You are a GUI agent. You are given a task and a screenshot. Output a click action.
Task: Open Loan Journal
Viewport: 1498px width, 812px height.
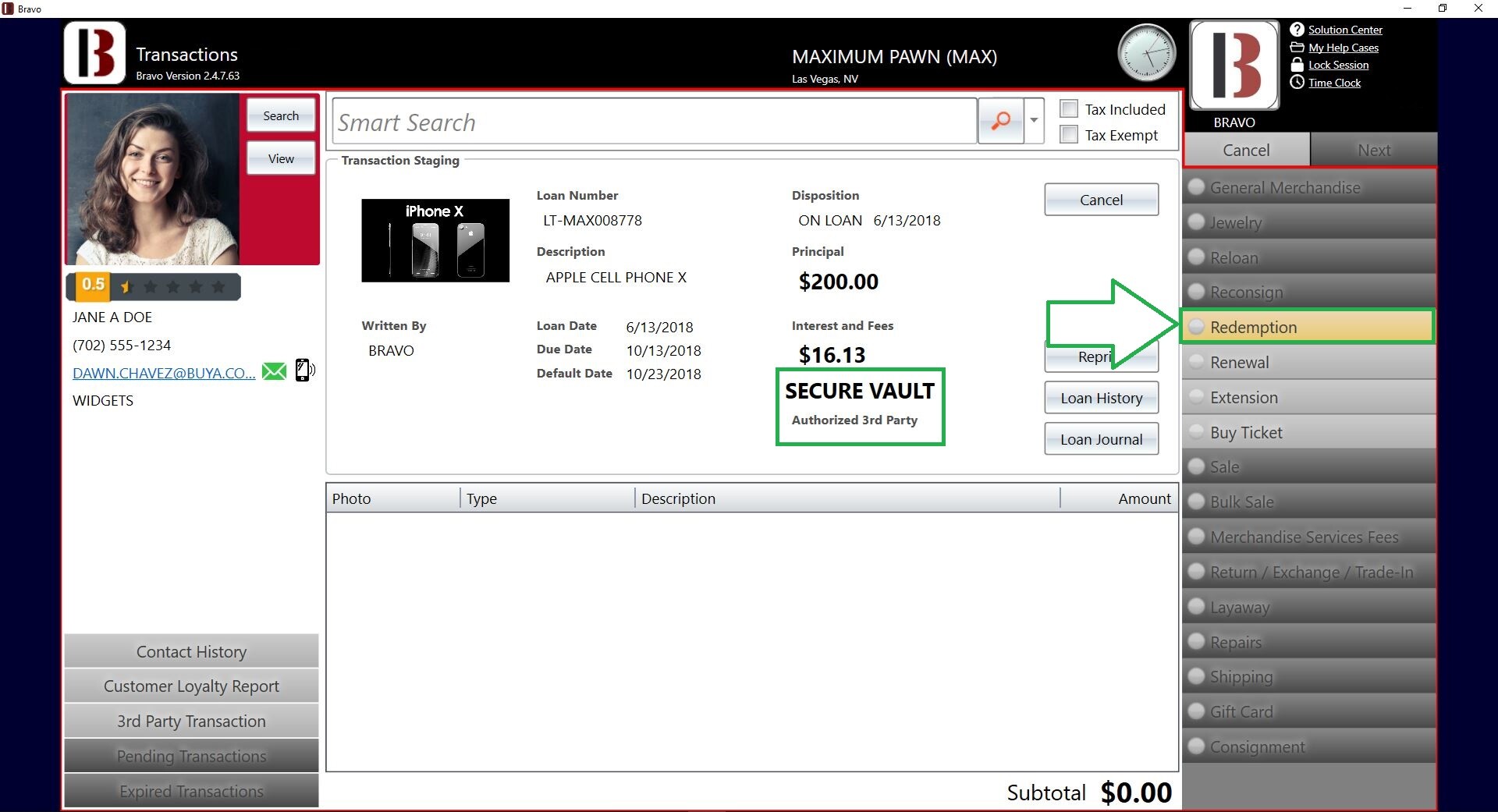(x=1101, y=439)
